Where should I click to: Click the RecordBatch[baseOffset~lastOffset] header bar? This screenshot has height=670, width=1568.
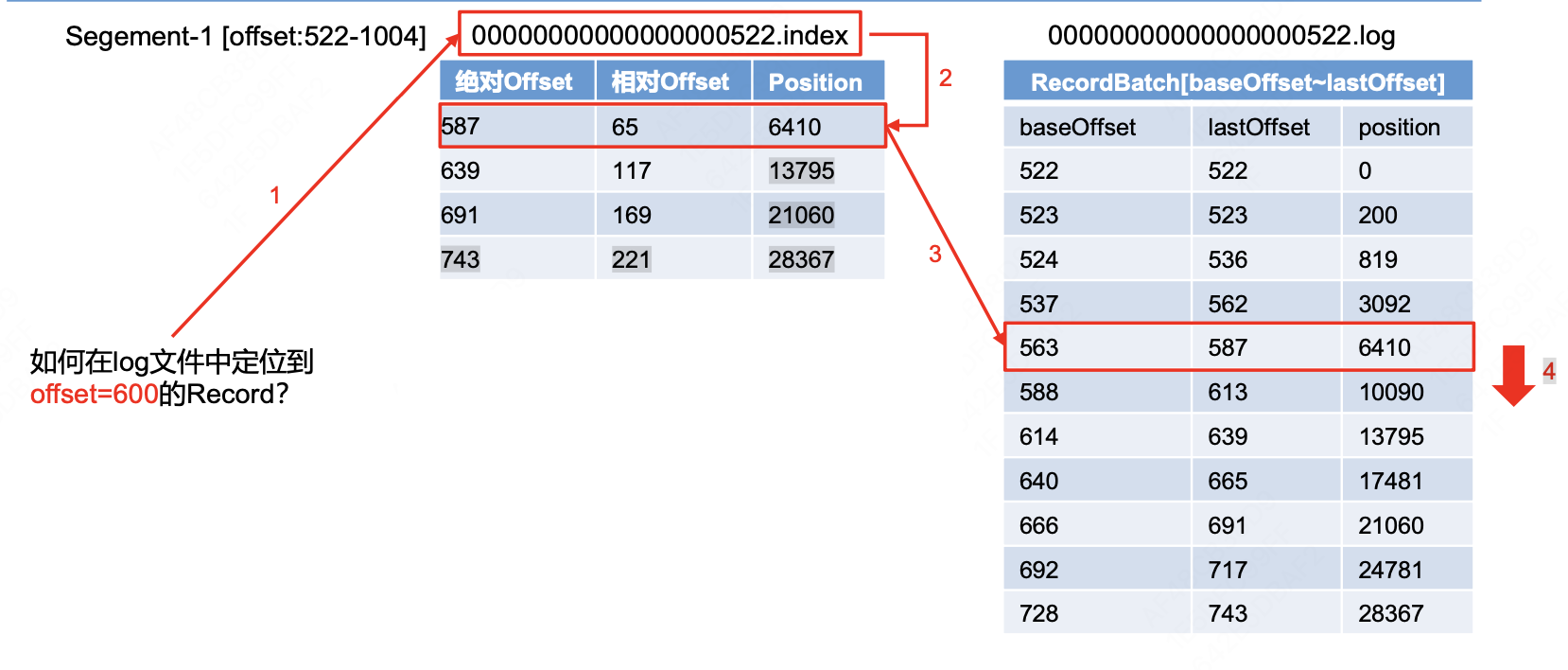tap(1237, 82)
